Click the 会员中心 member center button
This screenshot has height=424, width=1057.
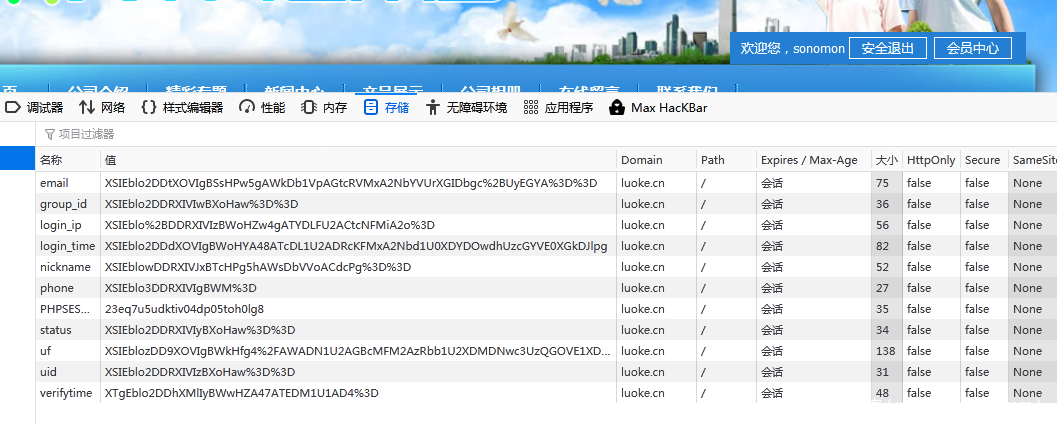pos(973,48)
